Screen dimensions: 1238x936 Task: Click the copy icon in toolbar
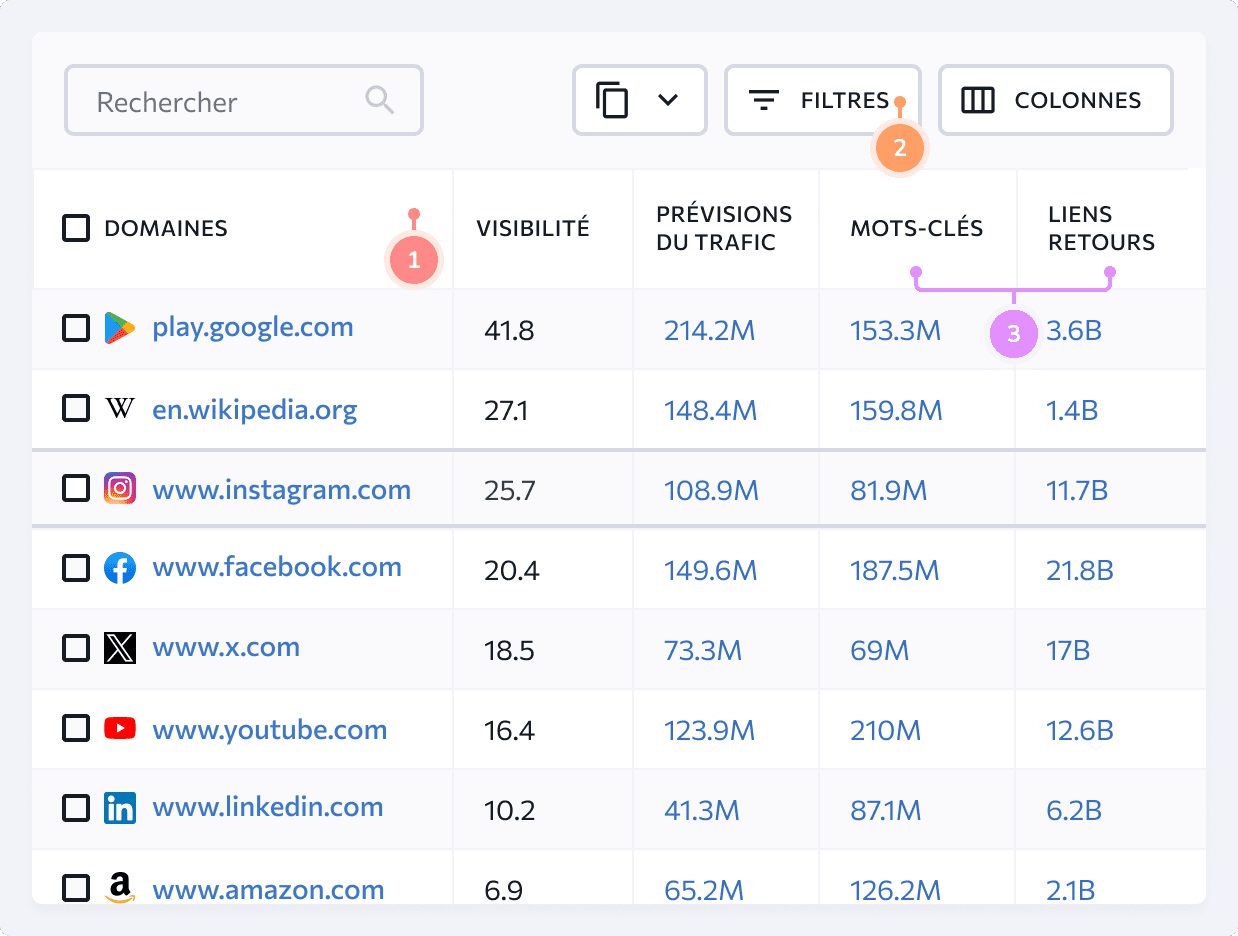(x=612, y=100)
